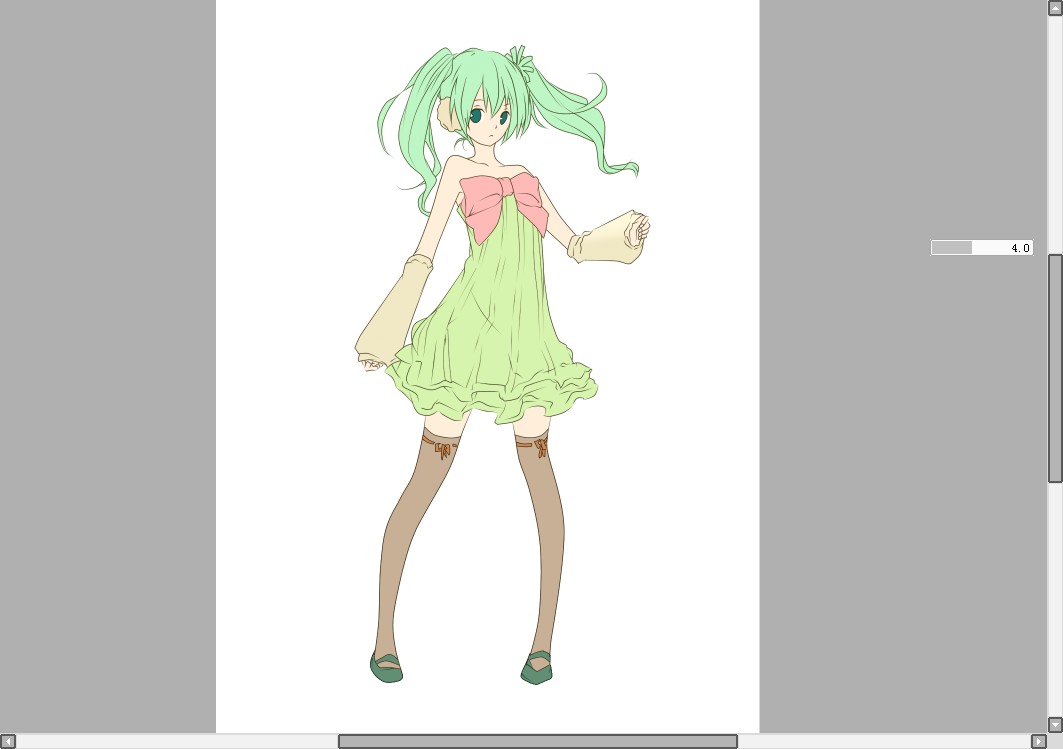1063x749 pixels.
Task: Click the horizontal scrollbar left arrow
Action: pos(7,742)
